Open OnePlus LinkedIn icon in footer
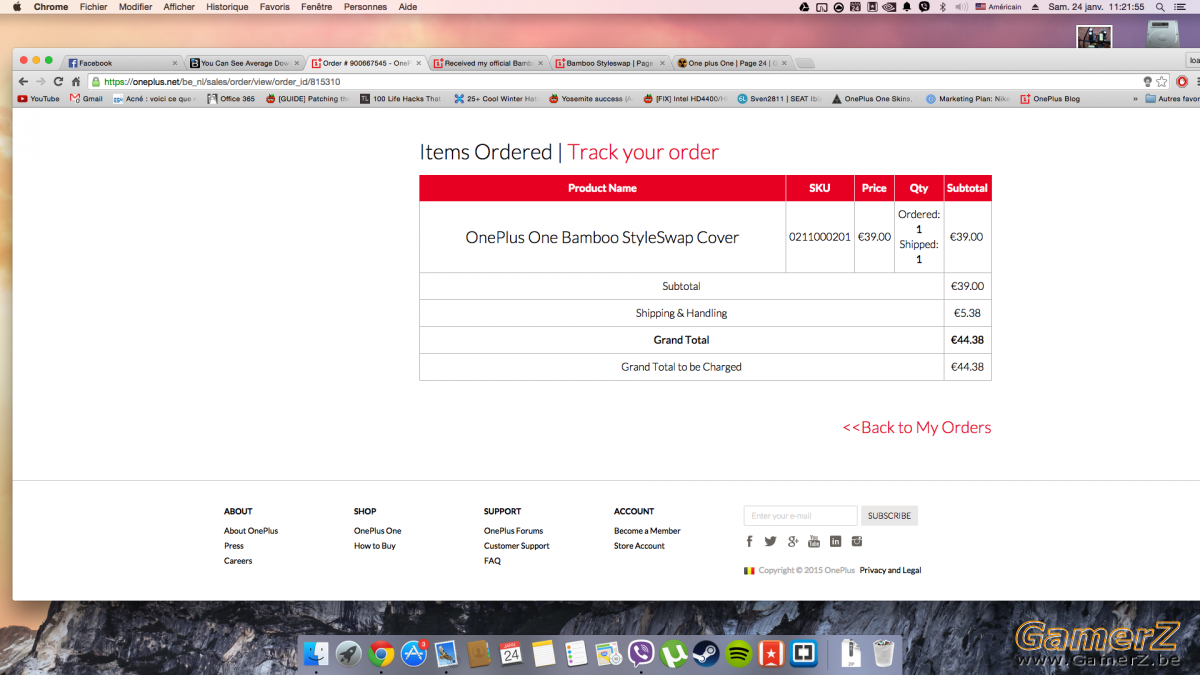The image size is (1200, 675). pos(835,542)
